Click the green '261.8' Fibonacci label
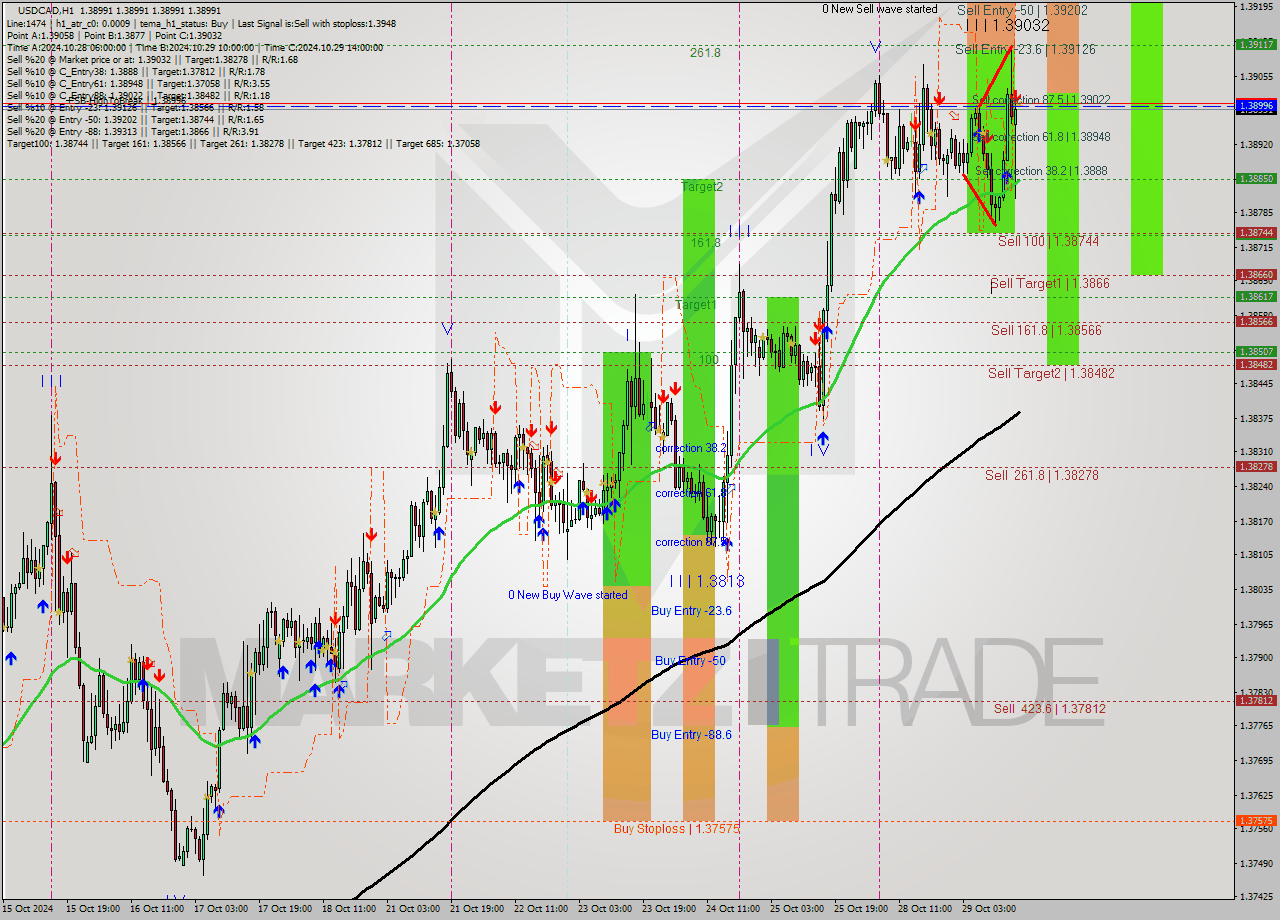This screenshot has height=920, width=1280. click(705, 52)
